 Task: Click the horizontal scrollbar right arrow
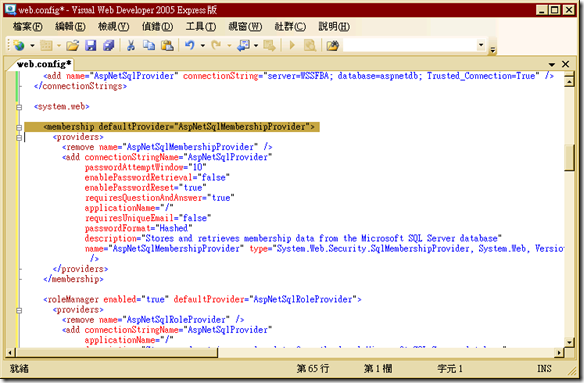[559, 352]
